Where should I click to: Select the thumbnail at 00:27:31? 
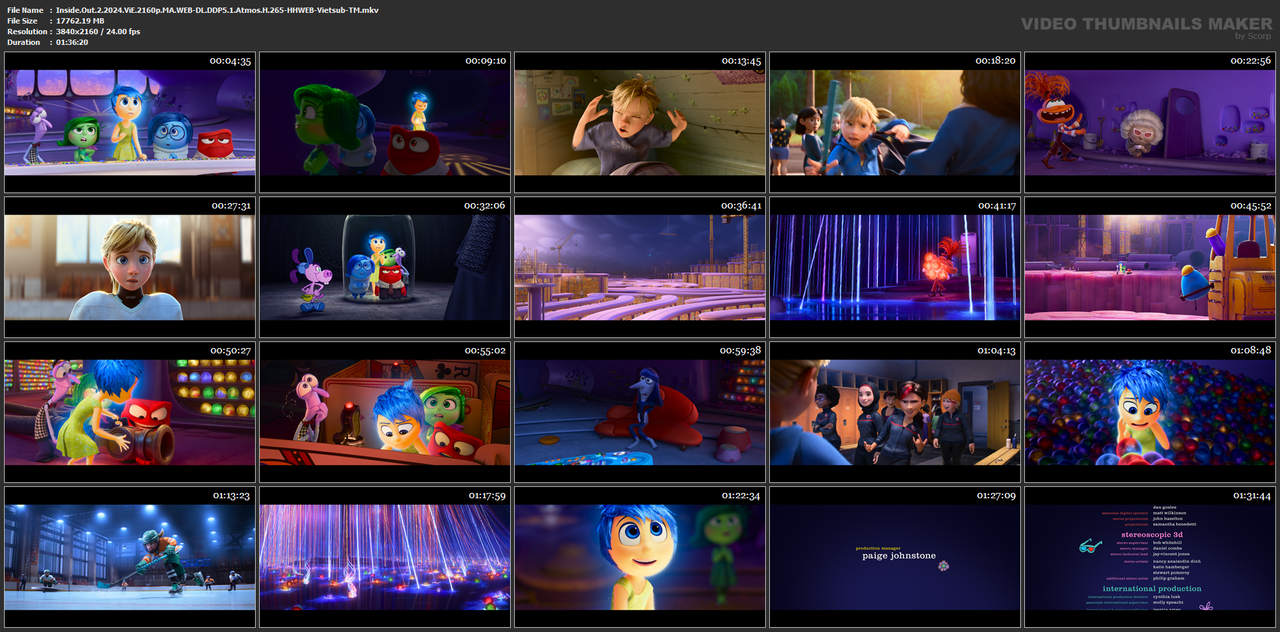tap(130, 267)
